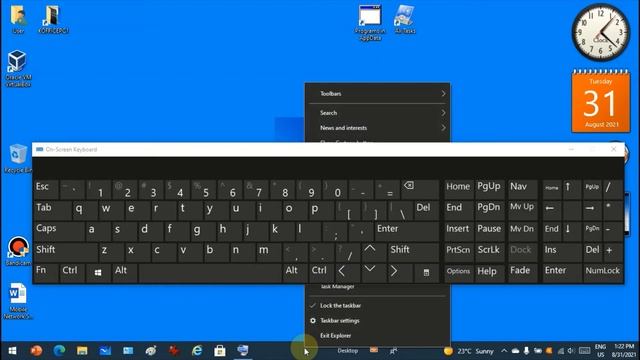Toggle Lock the taskbar option

click(x=378, y=305)
